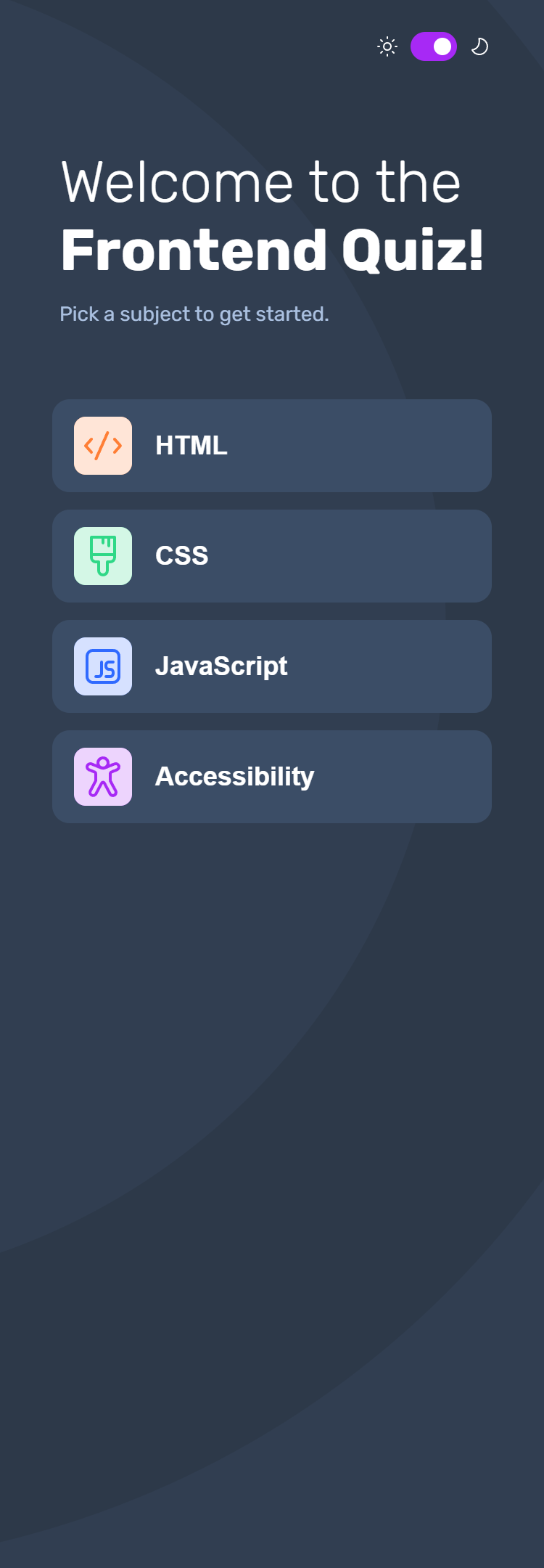This screenshot has height=1568, width=544.
Task: Click the JS icon inside the JavaScript card
Action: click(x=103, y=666)
